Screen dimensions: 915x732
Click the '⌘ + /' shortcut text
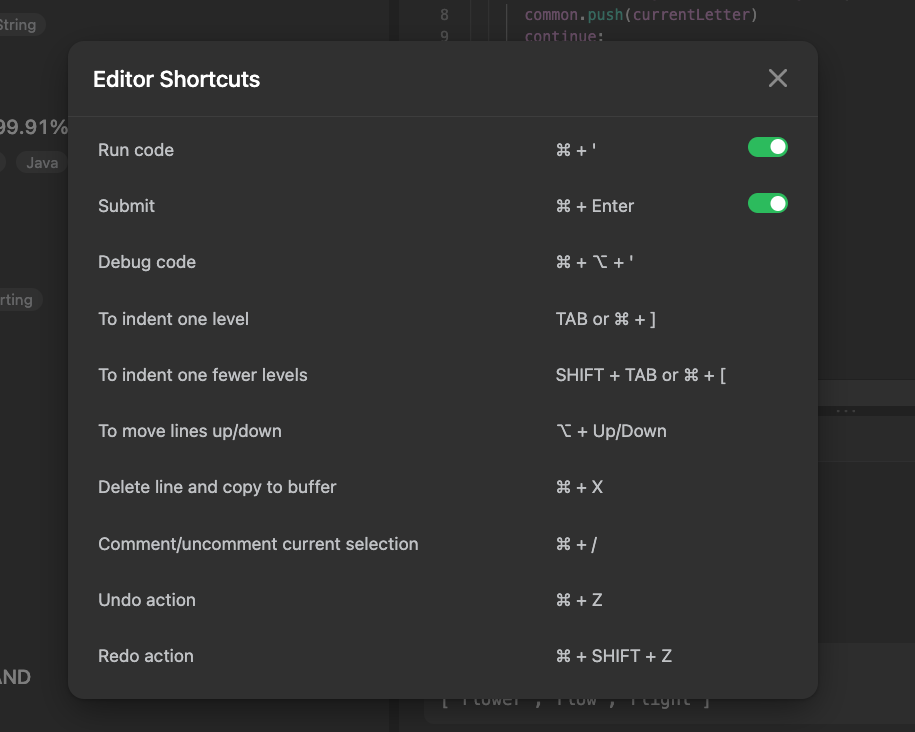coord(576,544)
